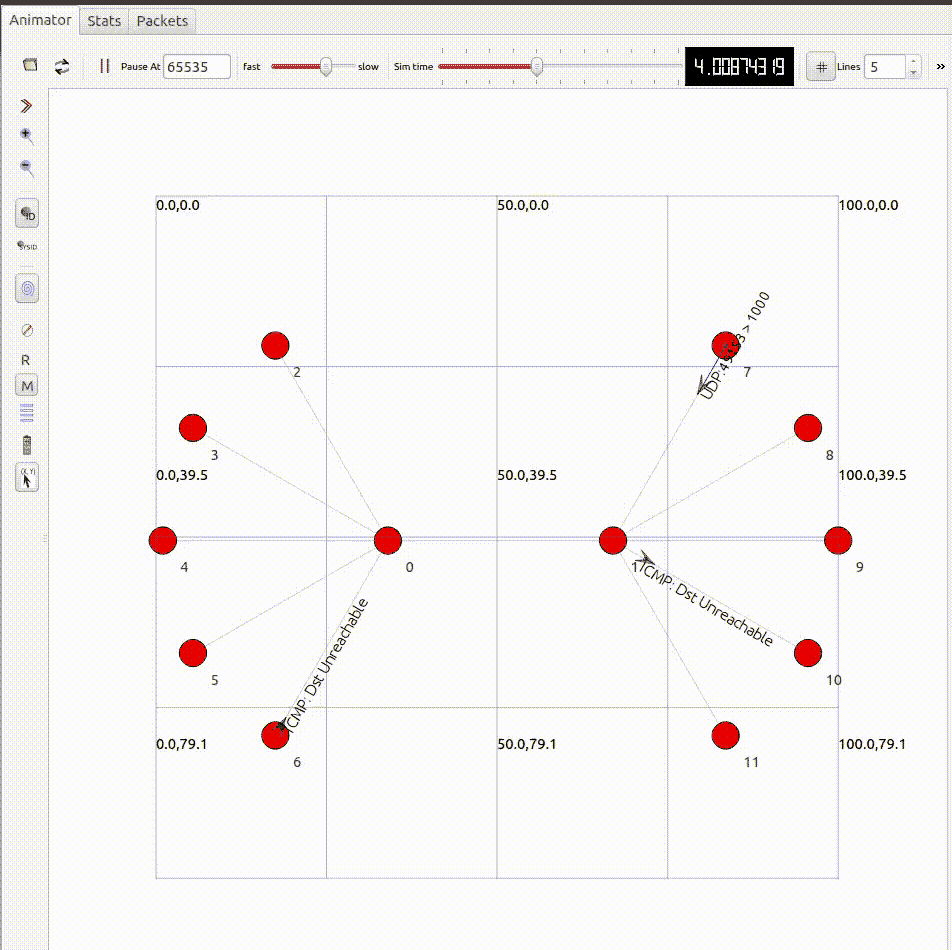Click the 0.0,39.5 grid coordinate label
Screen dimensions: 952x950
pyautogui.click(x=182, y=475)
